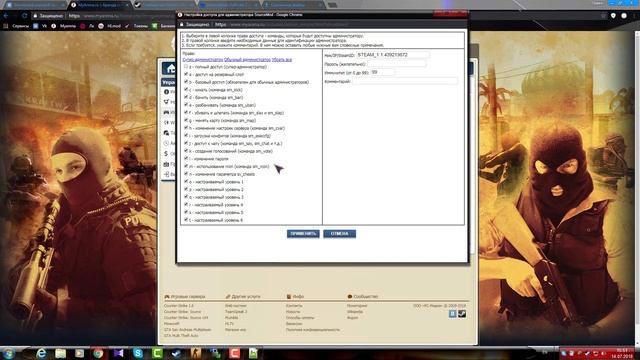Open the green C application in taskbar
This screenshot has height=360, width=640.
pos(157,353)
